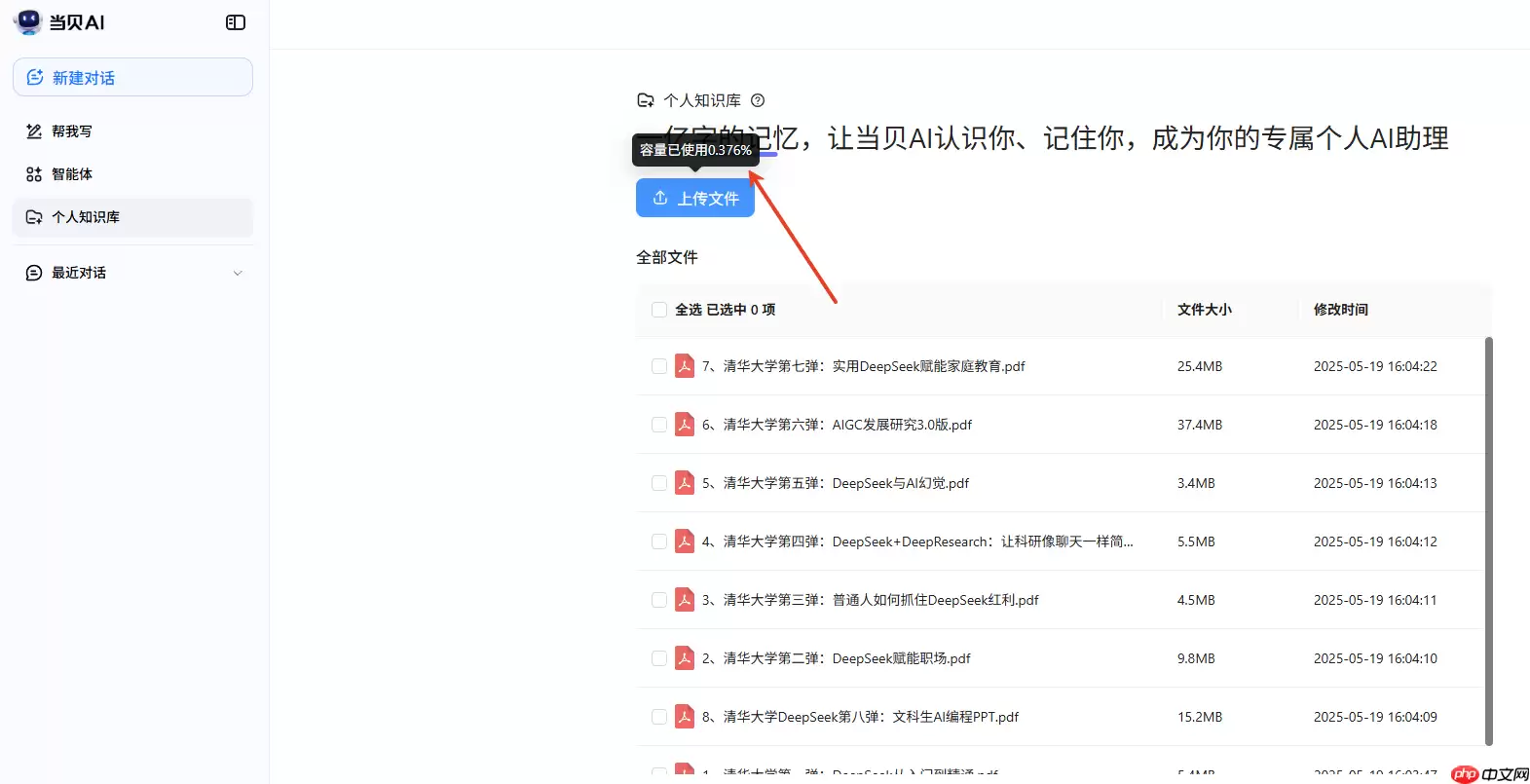Click the PDF icon of 第七弹 file
This screenshot has width=1530, height=784.
(x=685, y=366)
